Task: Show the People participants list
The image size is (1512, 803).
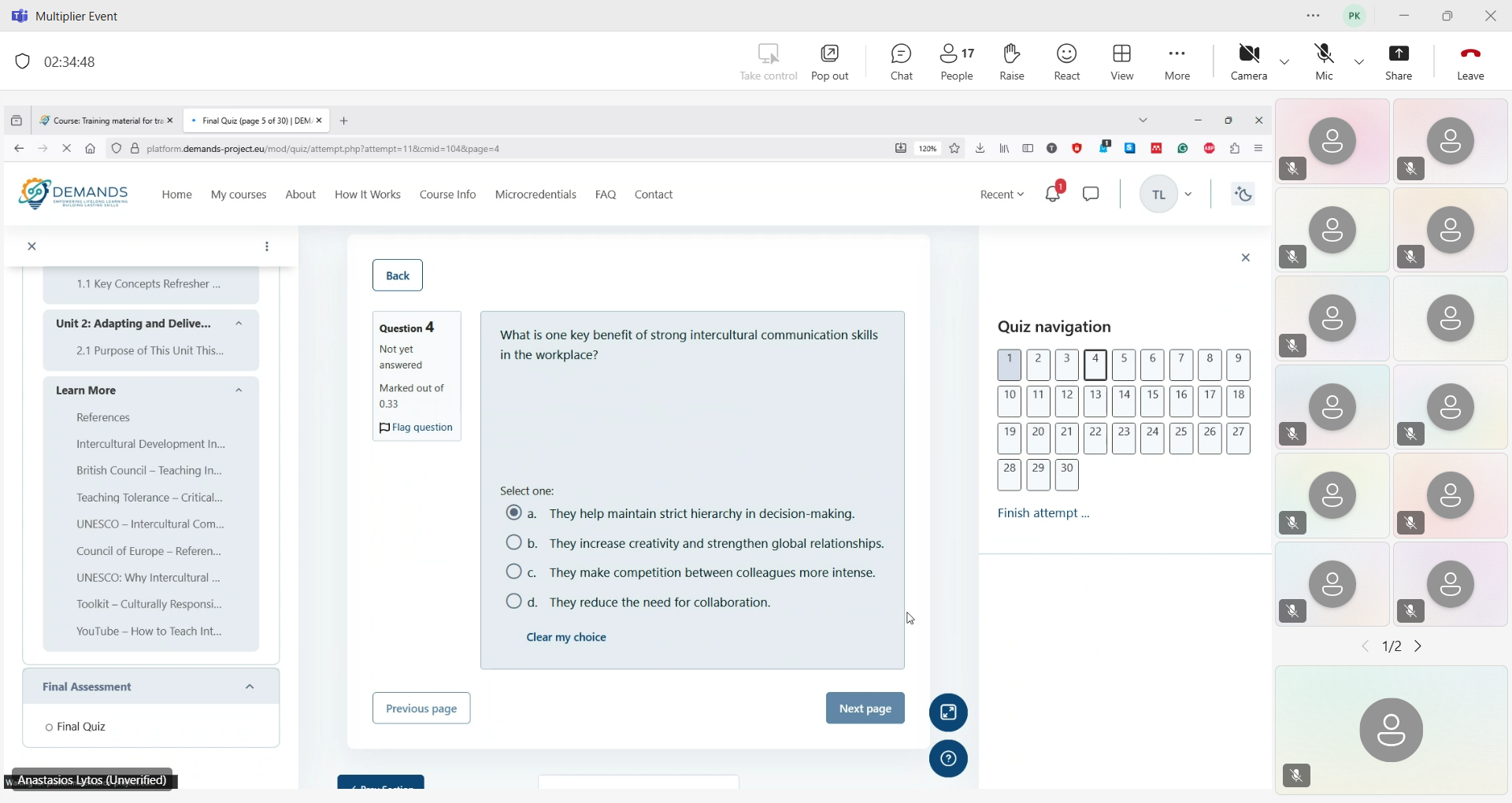Action: pos(957,62)
